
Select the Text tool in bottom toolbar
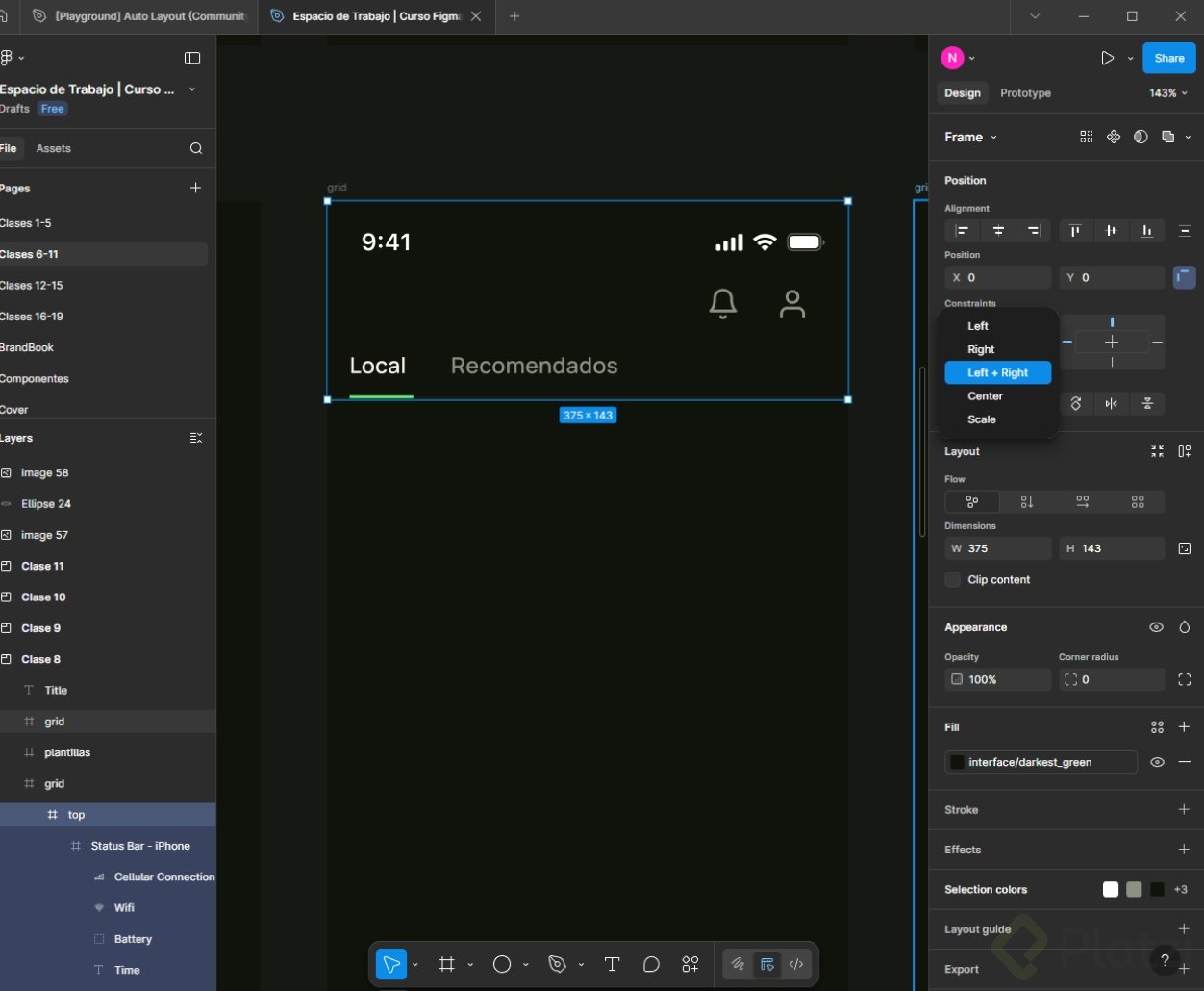(612, 964)
